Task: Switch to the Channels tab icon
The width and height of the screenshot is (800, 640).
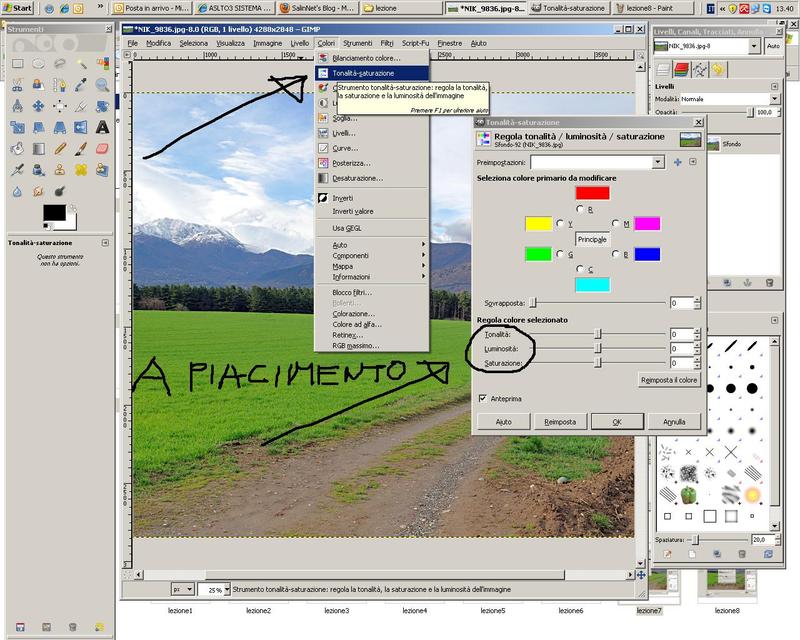Action: click(682, 69)
